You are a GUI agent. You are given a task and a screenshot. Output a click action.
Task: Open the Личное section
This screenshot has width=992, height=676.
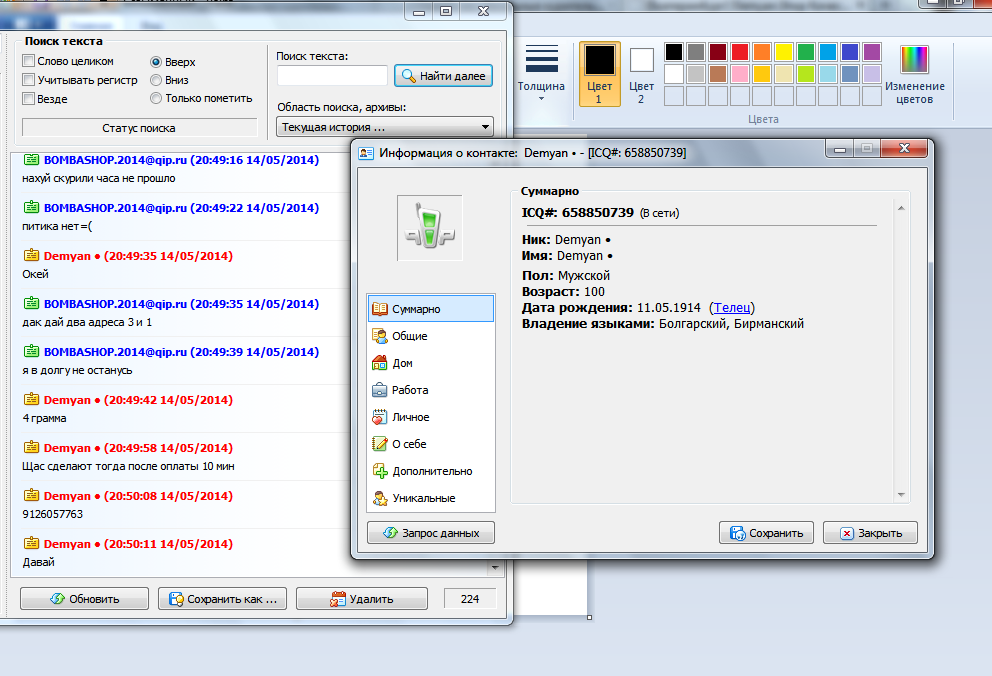pos(430,417)
